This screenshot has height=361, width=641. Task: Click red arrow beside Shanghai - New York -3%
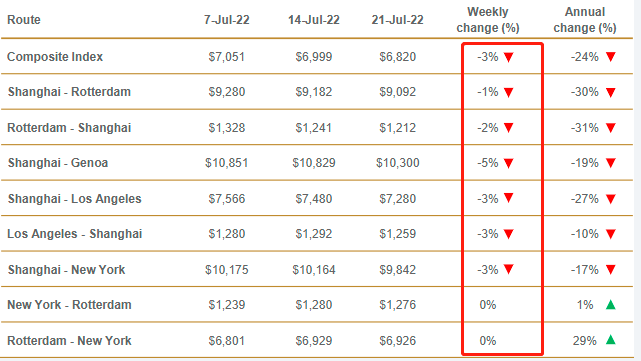pos(509,269)
